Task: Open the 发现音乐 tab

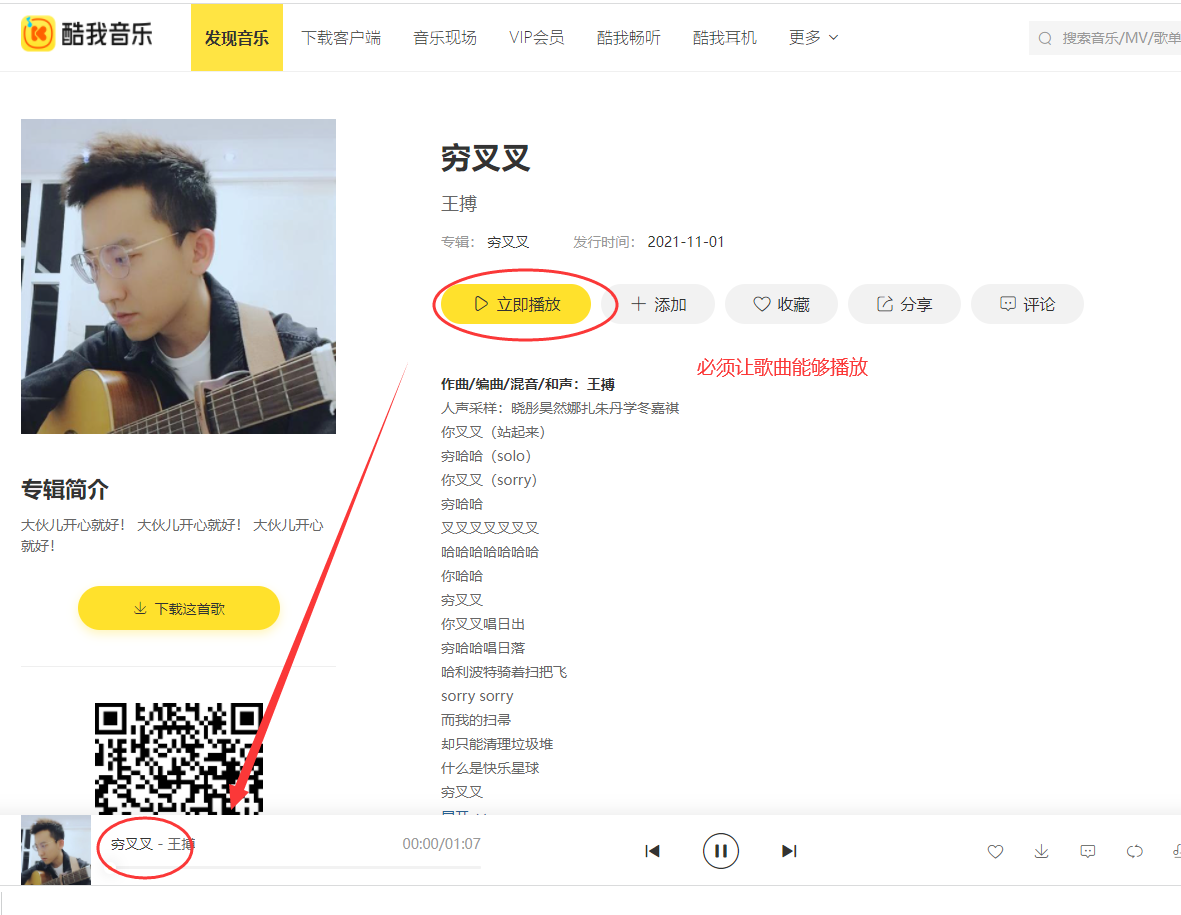Action: (x=237, y=38)
